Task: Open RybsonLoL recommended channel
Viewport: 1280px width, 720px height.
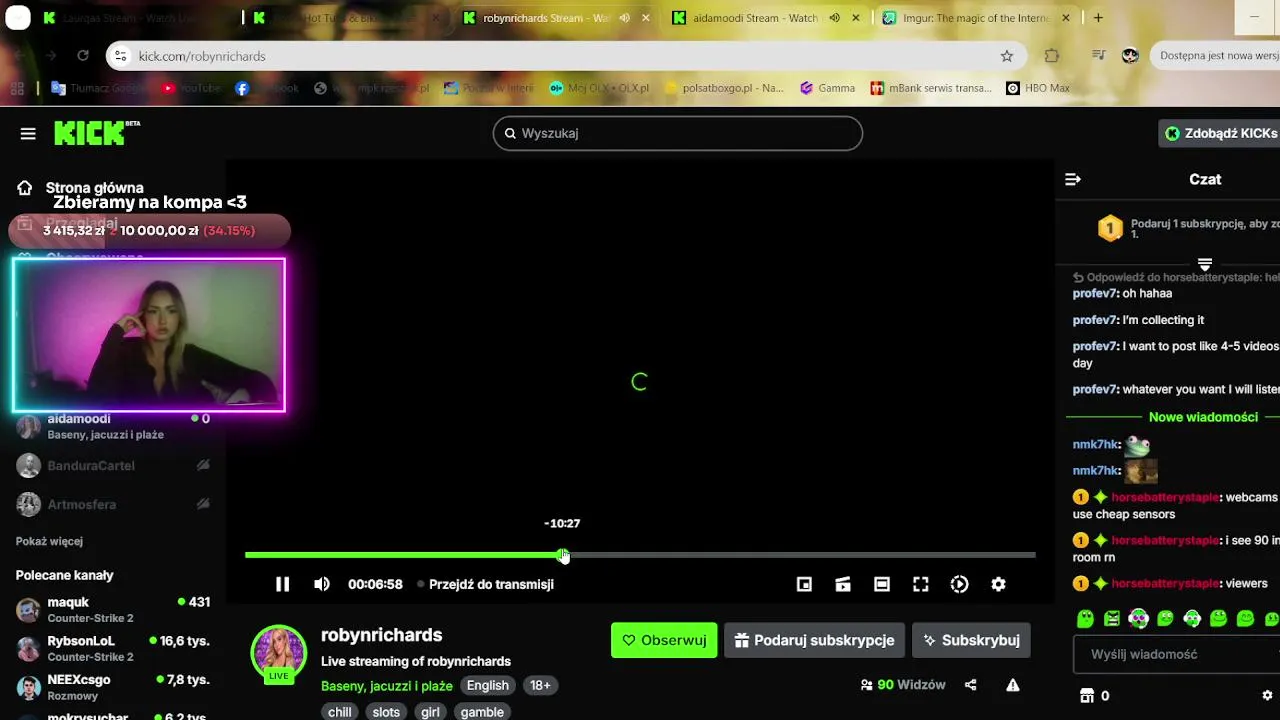Action: (113, 648)
